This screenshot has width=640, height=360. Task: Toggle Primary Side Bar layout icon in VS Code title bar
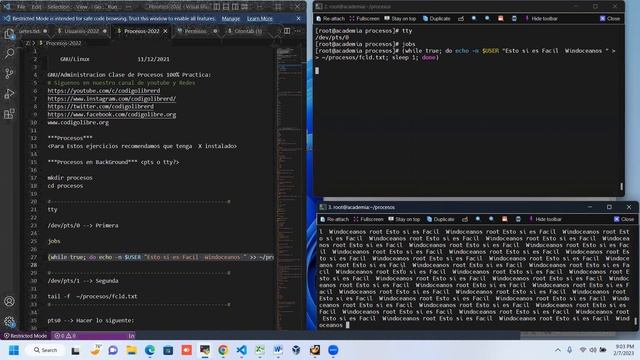[217, 7]
